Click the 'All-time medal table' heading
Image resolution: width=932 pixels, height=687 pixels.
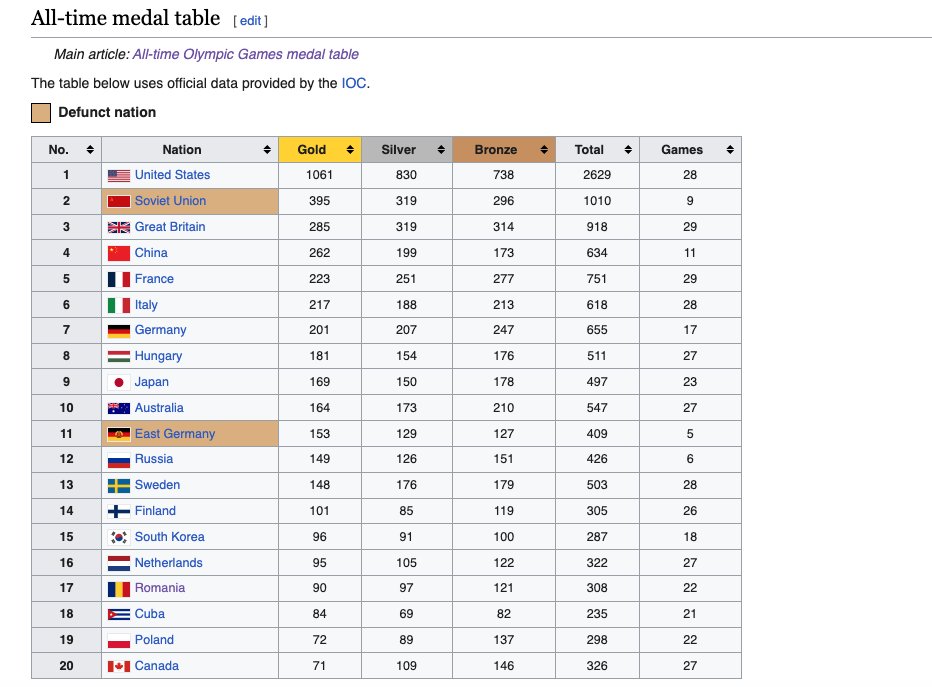click(x=125, y=18)
